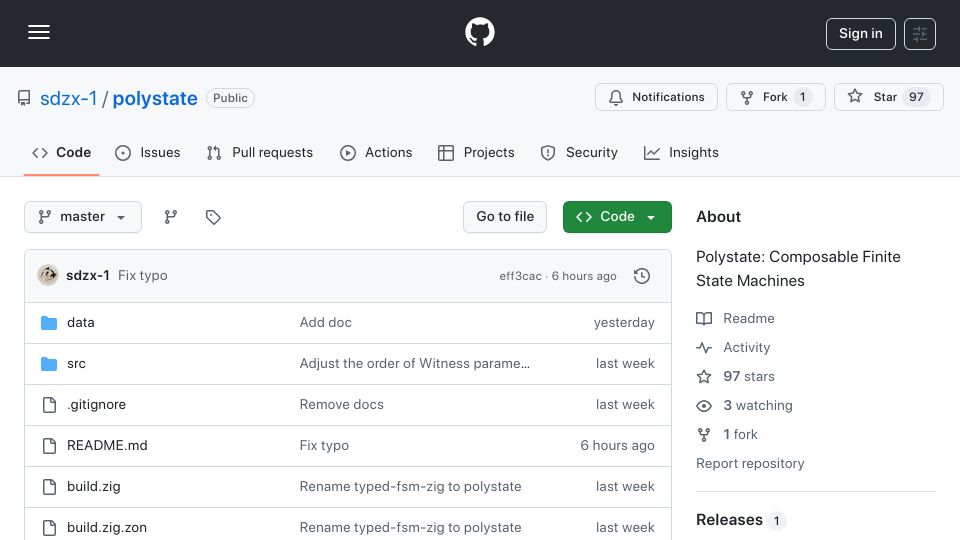Screen dimensions: 960x540
Task: Click the data folder icon
Action: 49,323
